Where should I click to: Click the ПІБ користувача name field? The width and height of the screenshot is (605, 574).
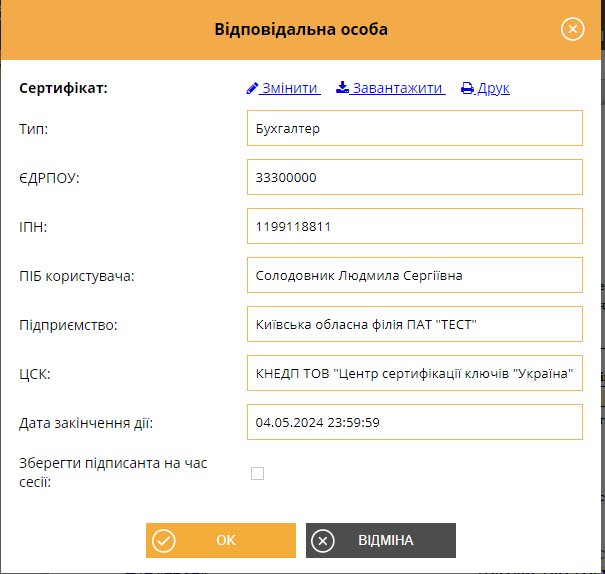[415, 275]
